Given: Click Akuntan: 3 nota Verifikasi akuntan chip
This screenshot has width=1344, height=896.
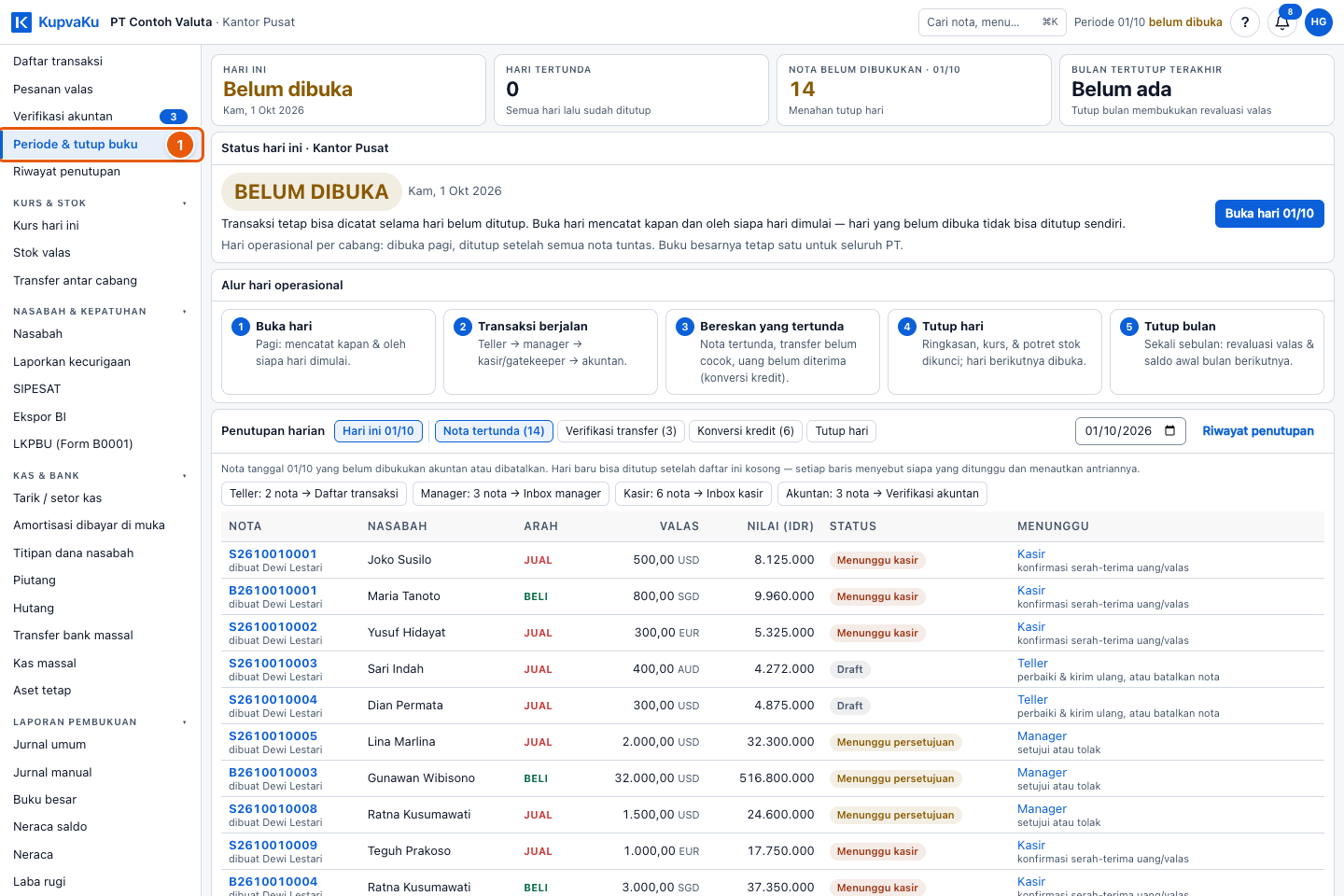Looking at the screenshot, I should [x=882, y=494].
